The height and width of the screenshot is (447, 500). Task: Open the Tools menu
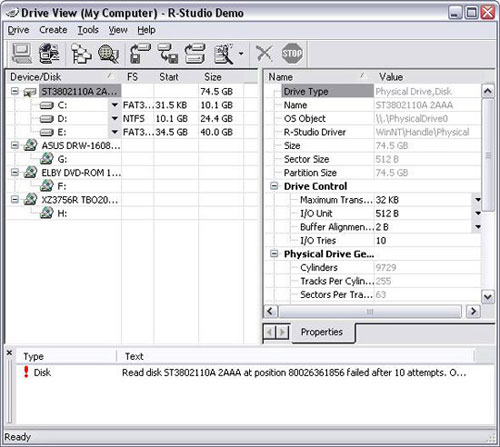tap(88, 30)
